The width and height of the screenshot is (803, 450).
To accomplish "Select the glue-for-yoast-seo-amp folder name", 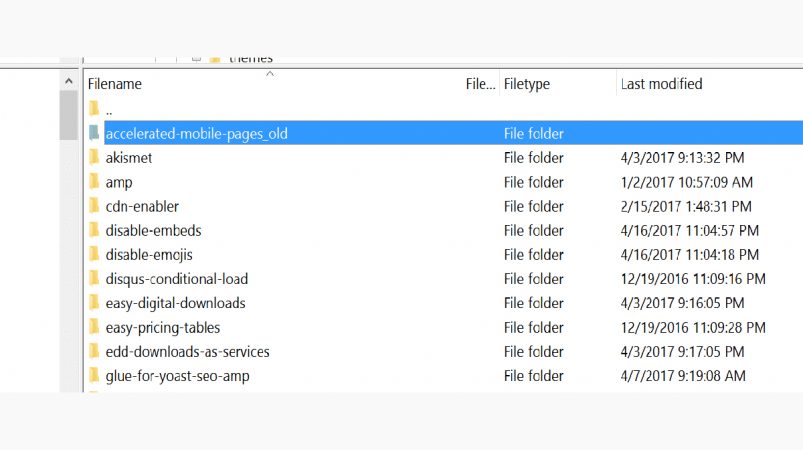I will pyautogui.click(x=177, y=376).
